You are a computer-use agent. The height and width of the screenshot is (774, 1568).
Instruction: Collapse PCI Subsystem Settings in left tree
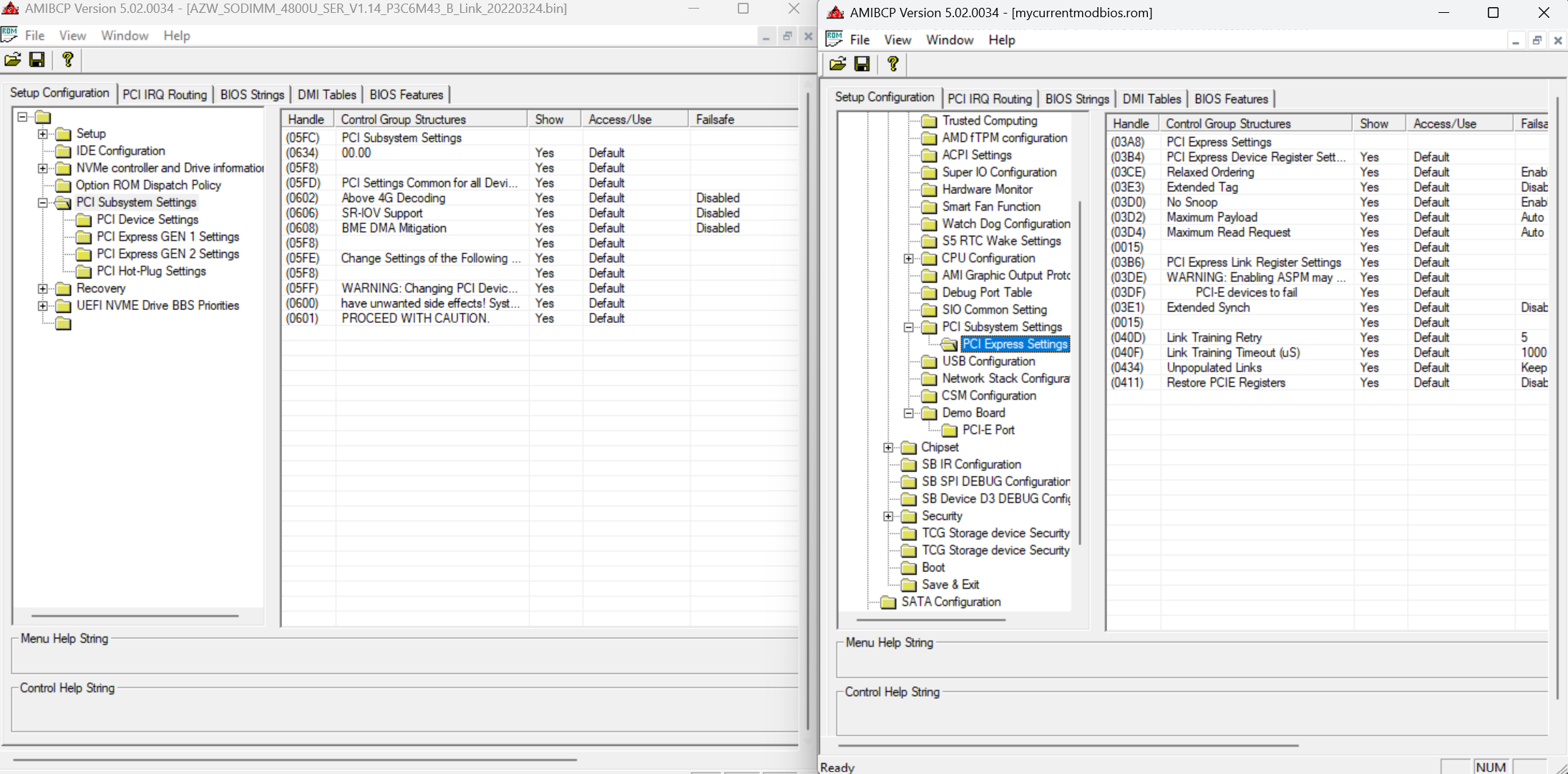click(43, 203)
